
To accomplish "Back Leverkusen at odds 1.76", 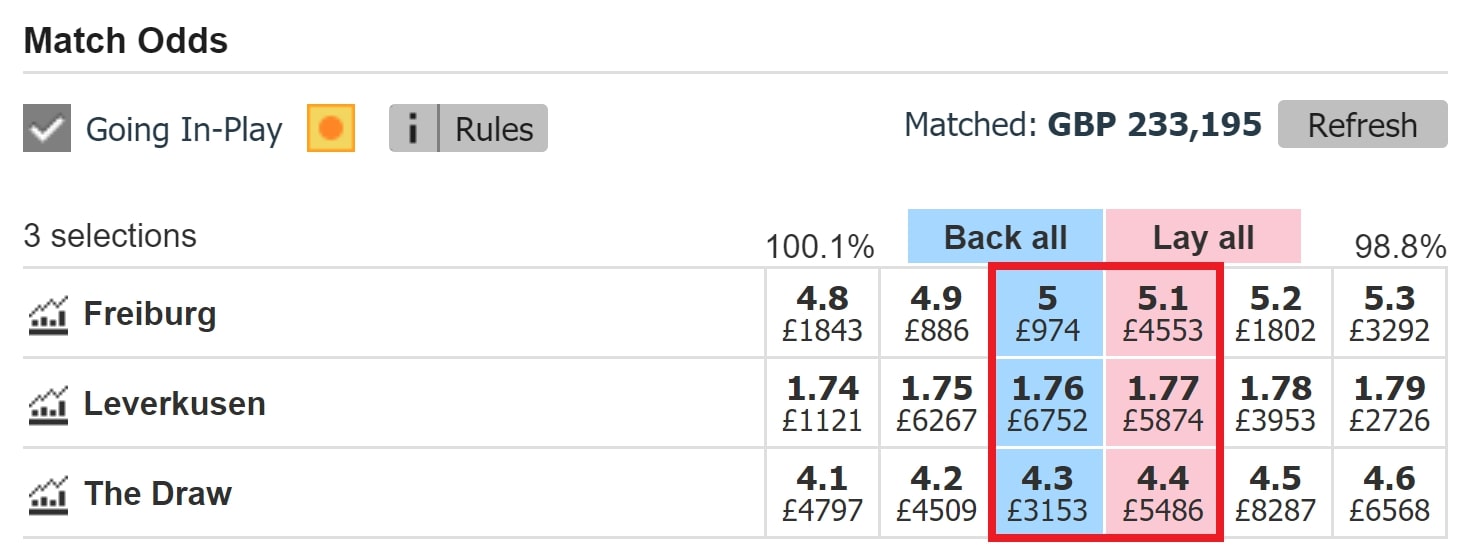I will point(1047,403).
